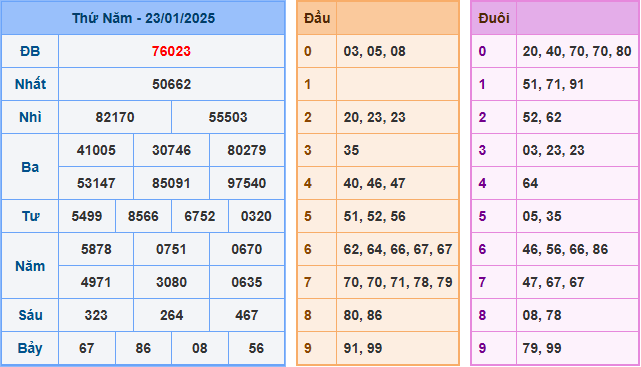Select Đuôi row values "51, 71, 91"
Screen dimensions: 641x367
(x=553, y=85)
